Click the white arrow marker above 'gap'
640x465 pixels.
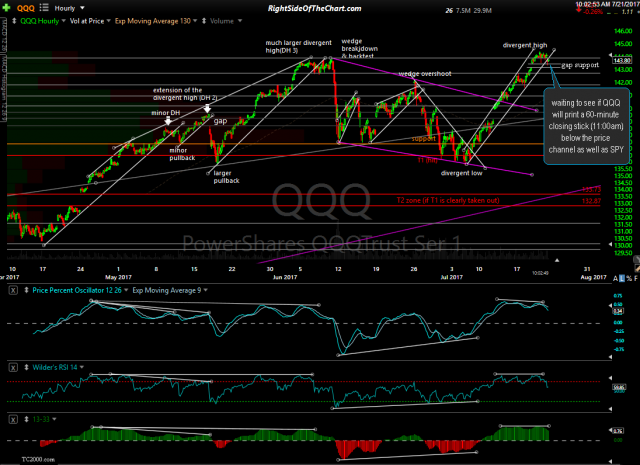[x=207, y=108]
